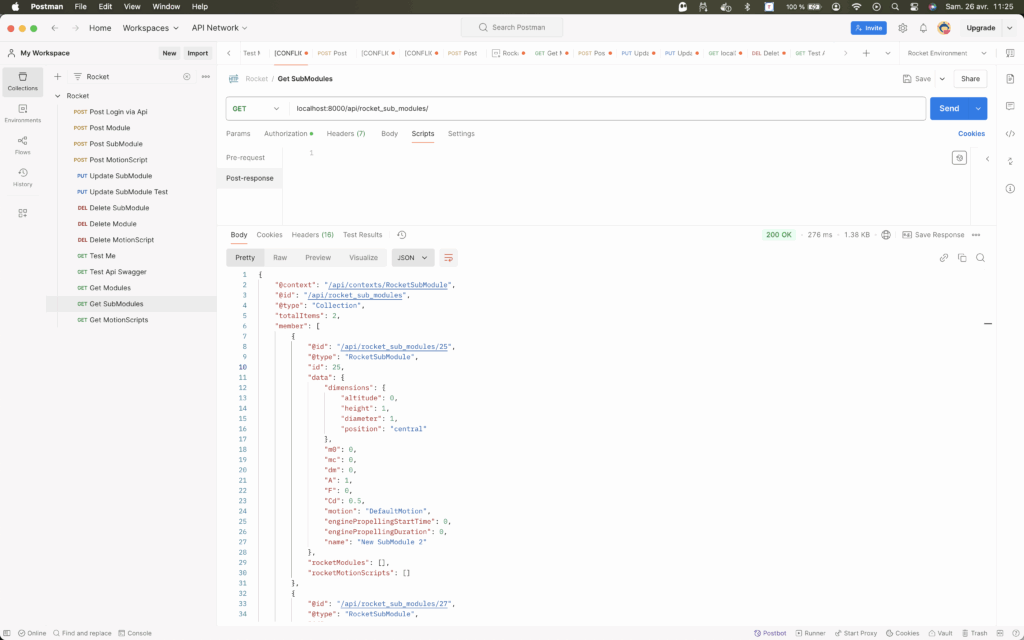Open response history clock icon
The width and height of the screenshot is (1024, 640).
402,235
